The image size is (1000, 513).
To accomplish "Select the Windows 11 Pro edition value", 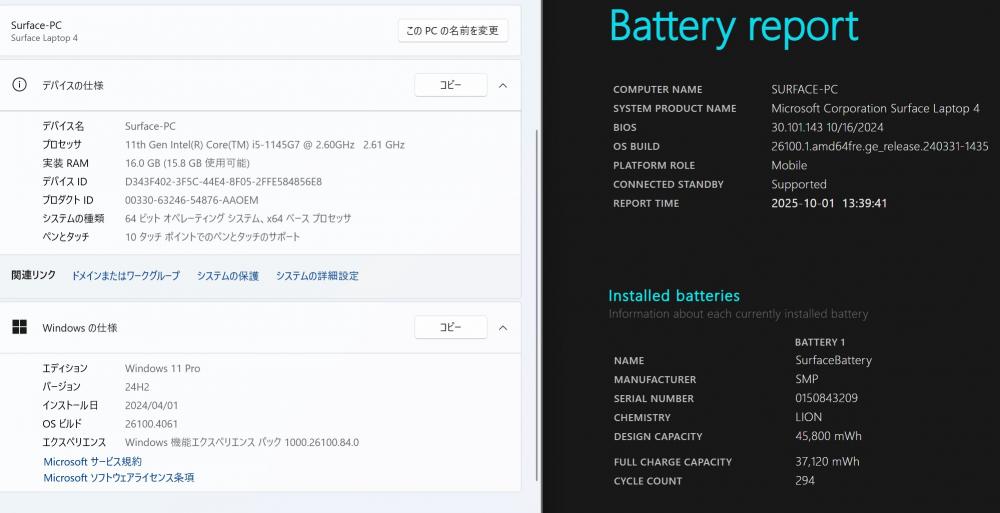I will (163, 368).
